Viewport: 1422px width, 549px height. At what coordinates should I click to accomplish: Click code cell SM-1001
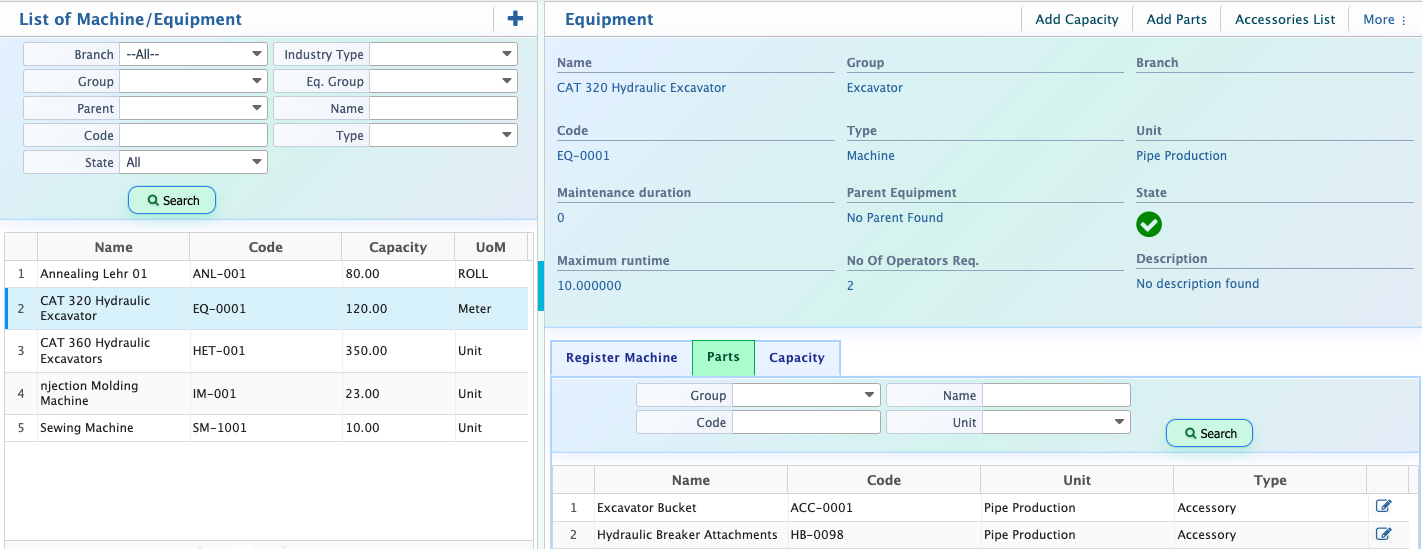pyautogui.click(x=265, y=428)
